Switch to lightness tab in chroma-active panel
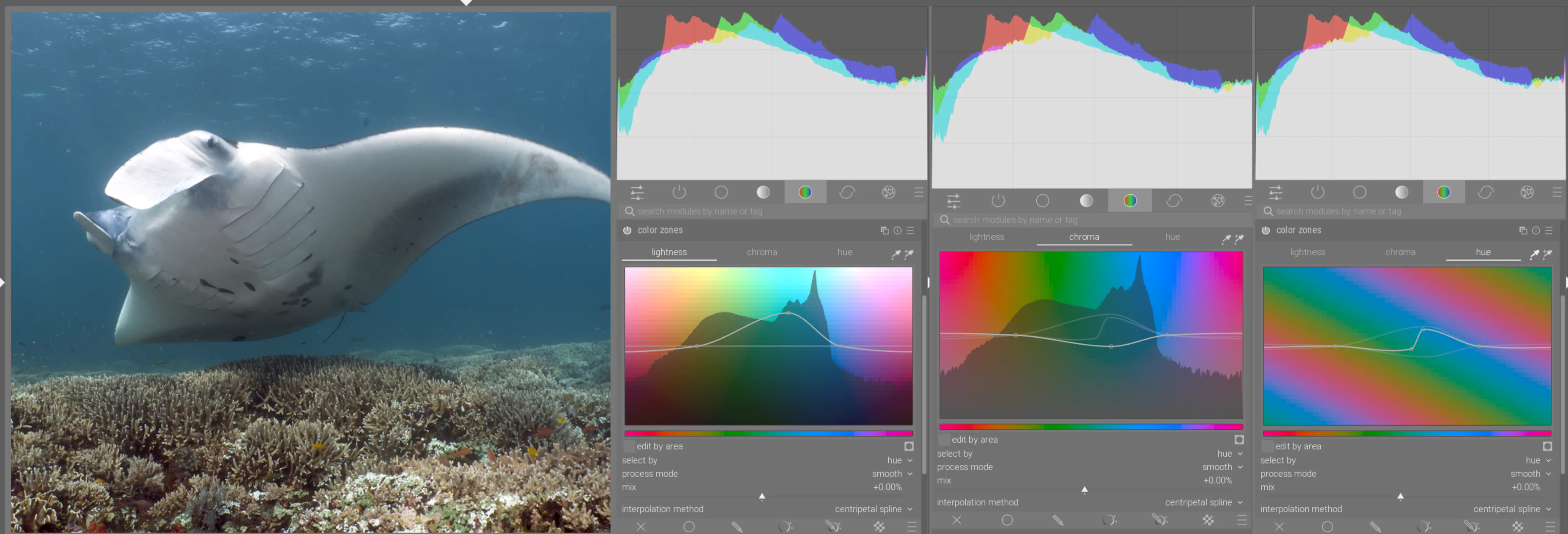This screenshot has width=1568, height=534. point(987,237)
